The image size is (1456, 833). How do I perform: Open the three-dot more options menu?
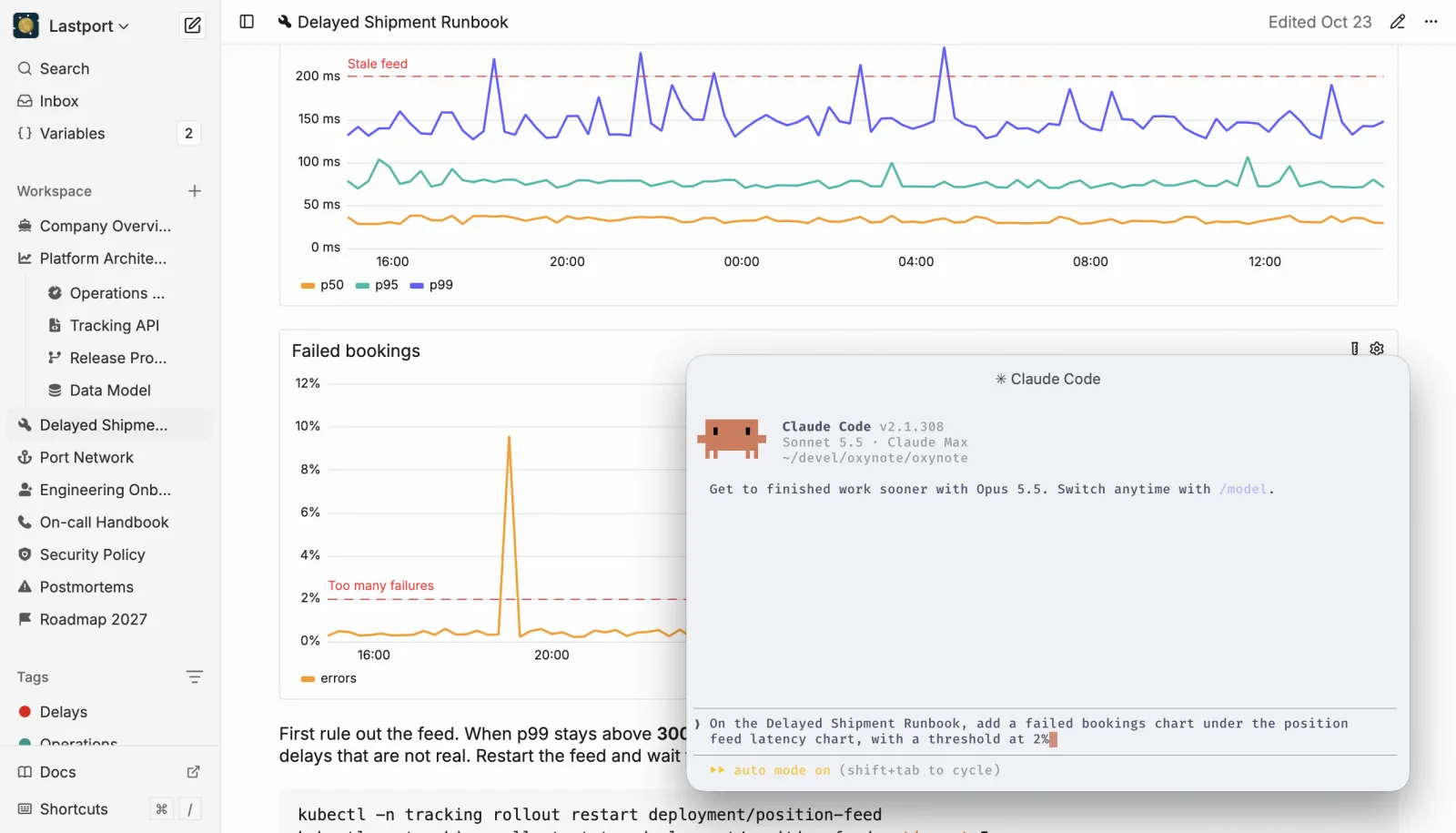[1431, 22]
